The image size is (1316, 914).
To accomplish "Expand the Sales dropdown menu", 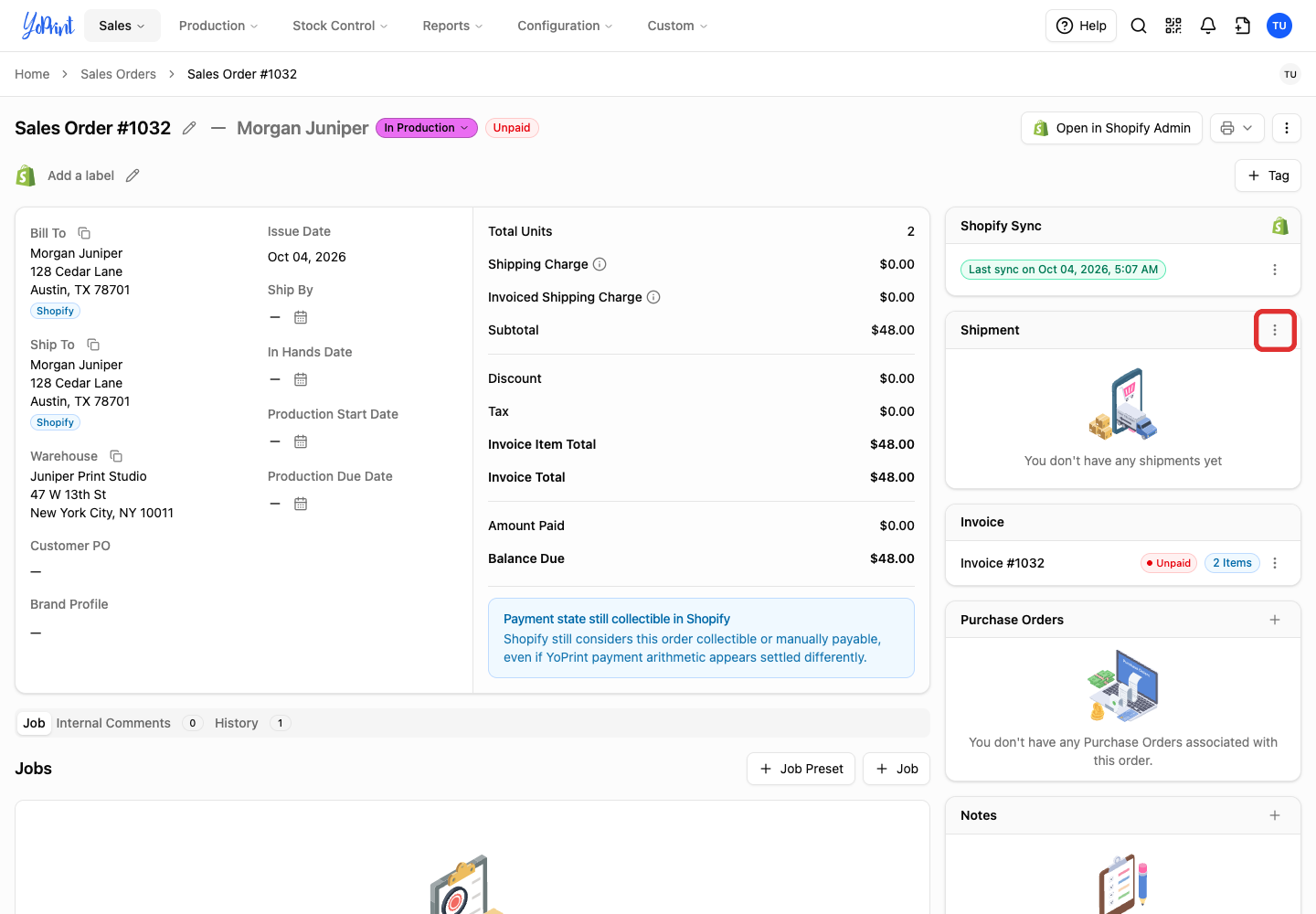I will (x=122, y=26).
